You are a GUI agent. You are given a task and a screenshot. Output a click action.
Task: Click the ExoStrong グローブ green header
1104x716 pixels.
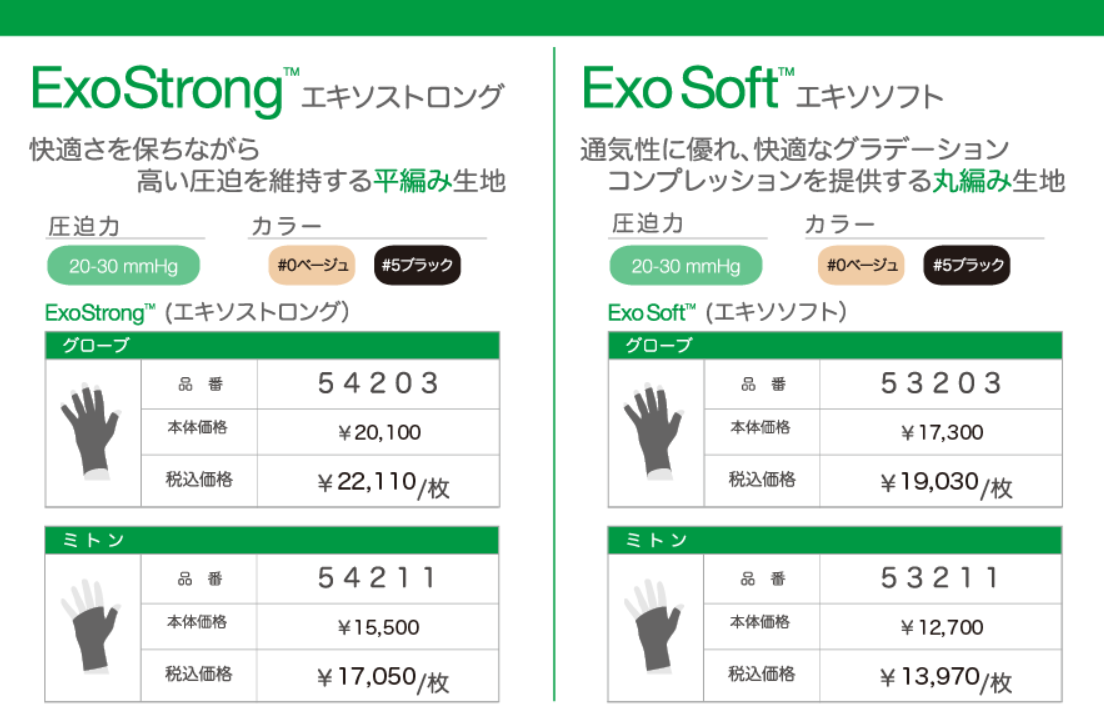[x=272, y=346]
